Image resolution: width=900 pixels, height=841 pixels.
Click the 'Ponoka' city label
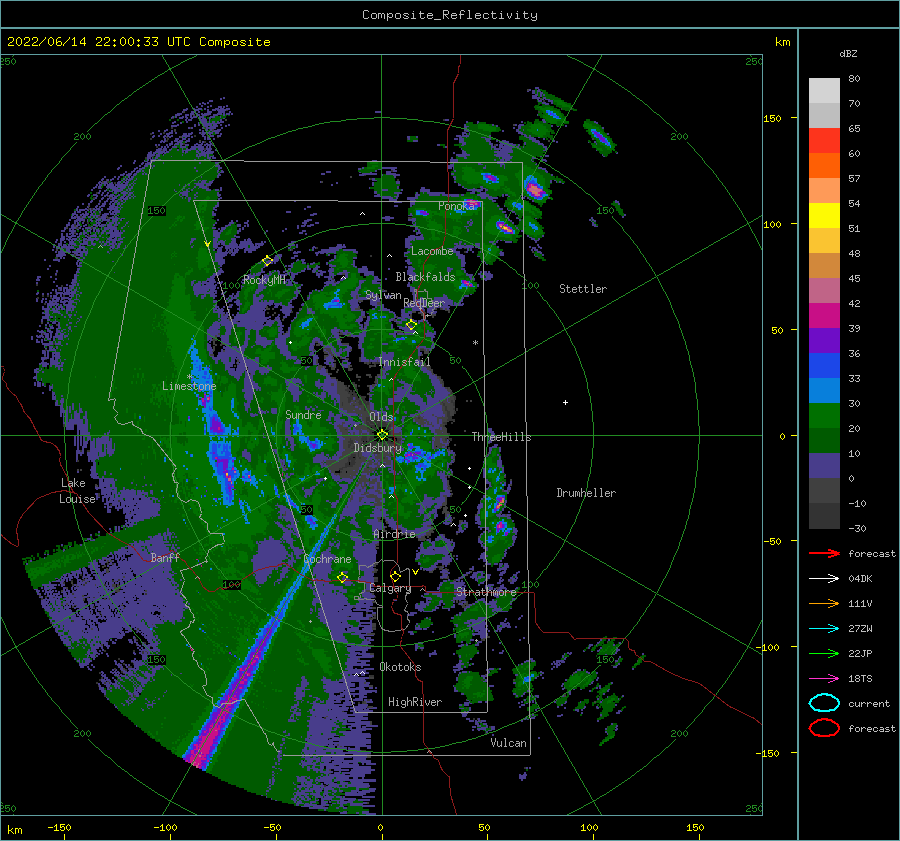point(456,206)
